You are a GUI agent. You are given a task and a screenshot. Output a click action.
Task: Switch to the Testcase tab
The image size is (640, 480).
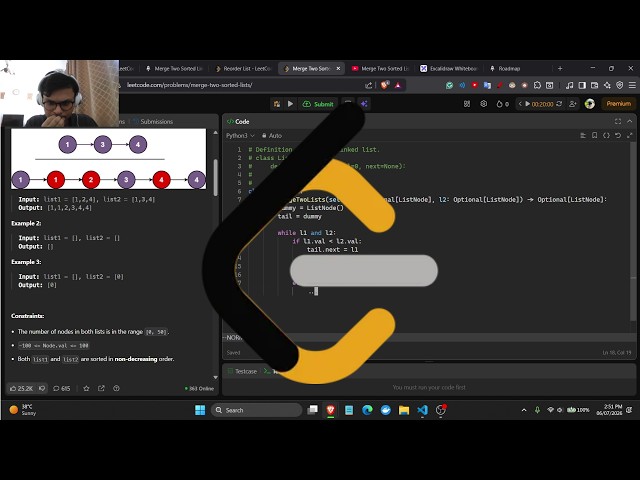coord(242,371)
